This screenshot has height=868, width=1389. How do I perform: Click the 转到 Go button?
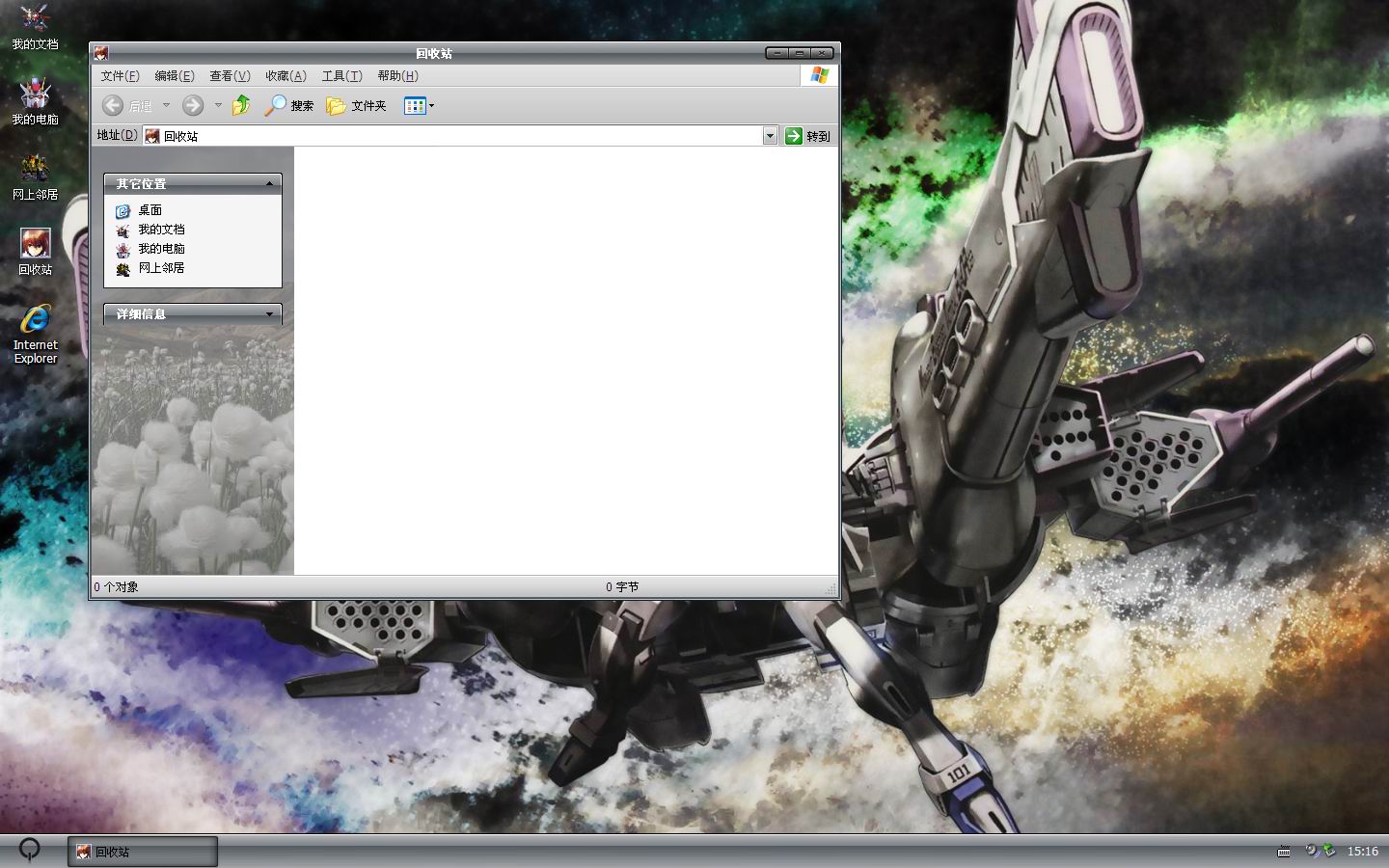pos(807,136)
